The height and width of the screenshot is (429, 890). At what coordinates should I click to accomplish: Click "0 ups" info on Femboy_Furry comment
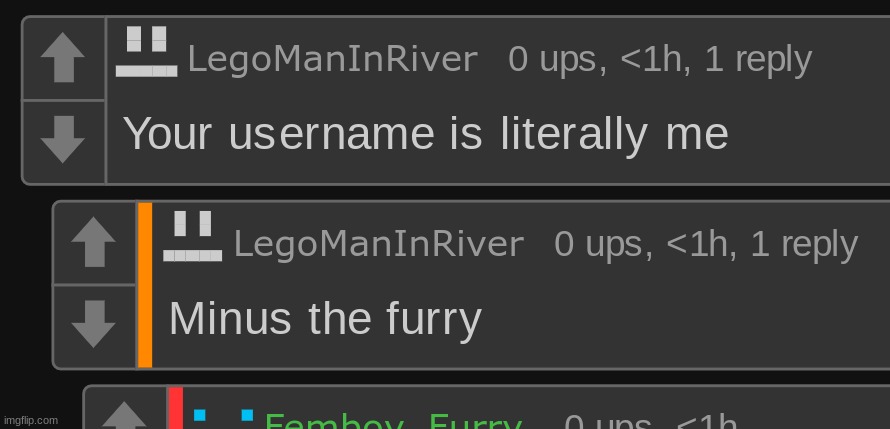tap(607, 421)
